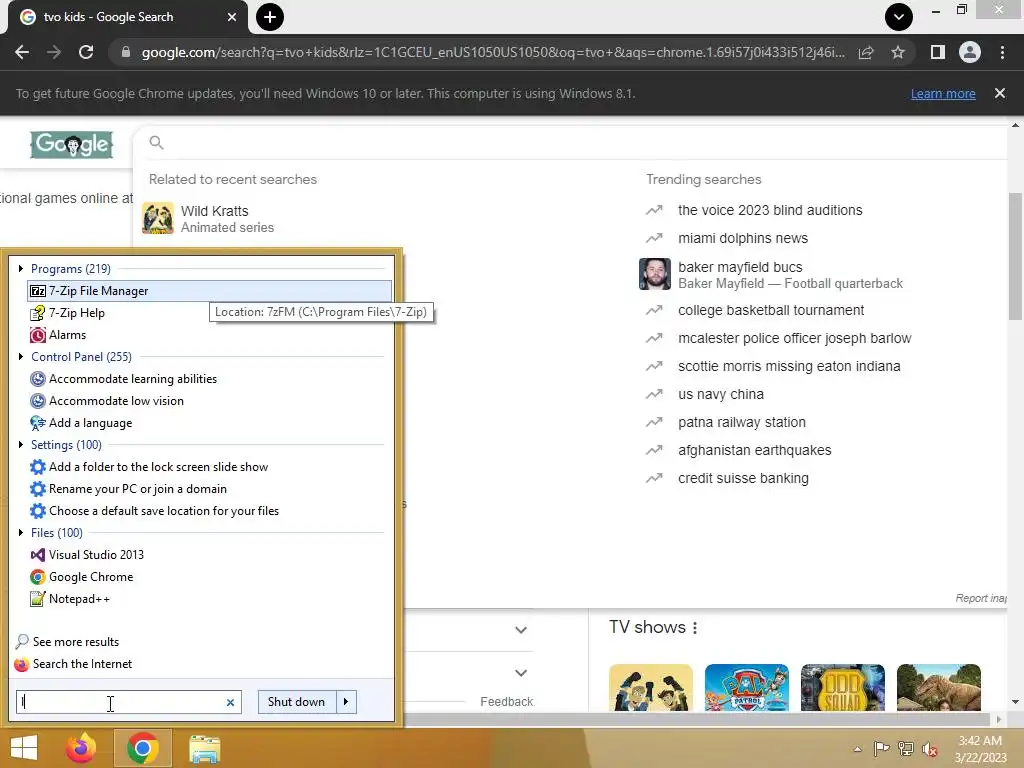
Task: Open Add a language
Action: pos(90,423)
